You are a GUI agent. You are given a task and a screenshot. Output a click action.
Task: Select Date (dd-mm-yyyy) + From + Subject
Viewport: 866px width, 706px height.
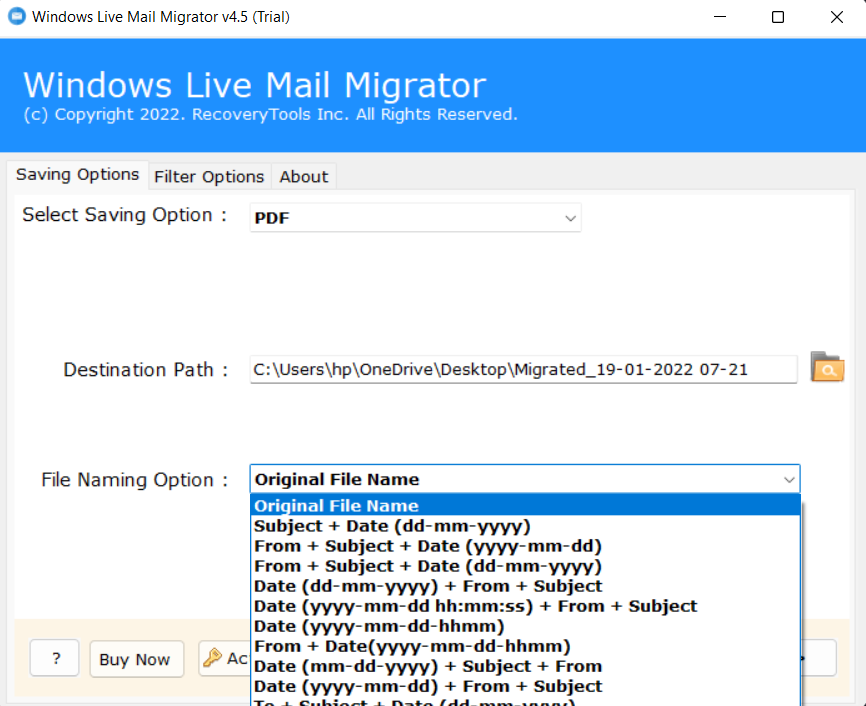point(525,586)
